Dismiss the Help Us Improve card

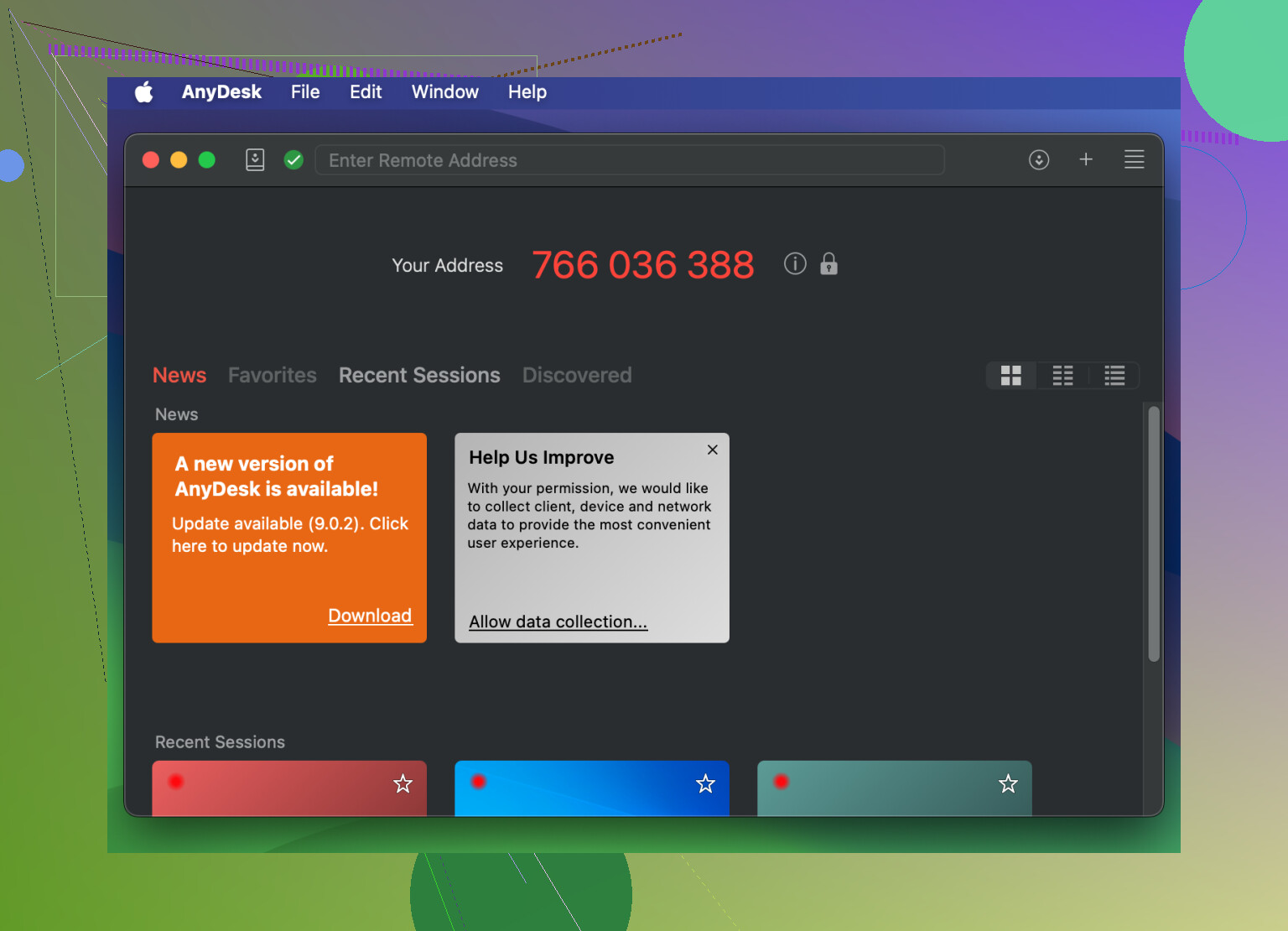pyautogui.click(x=713, y=450)
